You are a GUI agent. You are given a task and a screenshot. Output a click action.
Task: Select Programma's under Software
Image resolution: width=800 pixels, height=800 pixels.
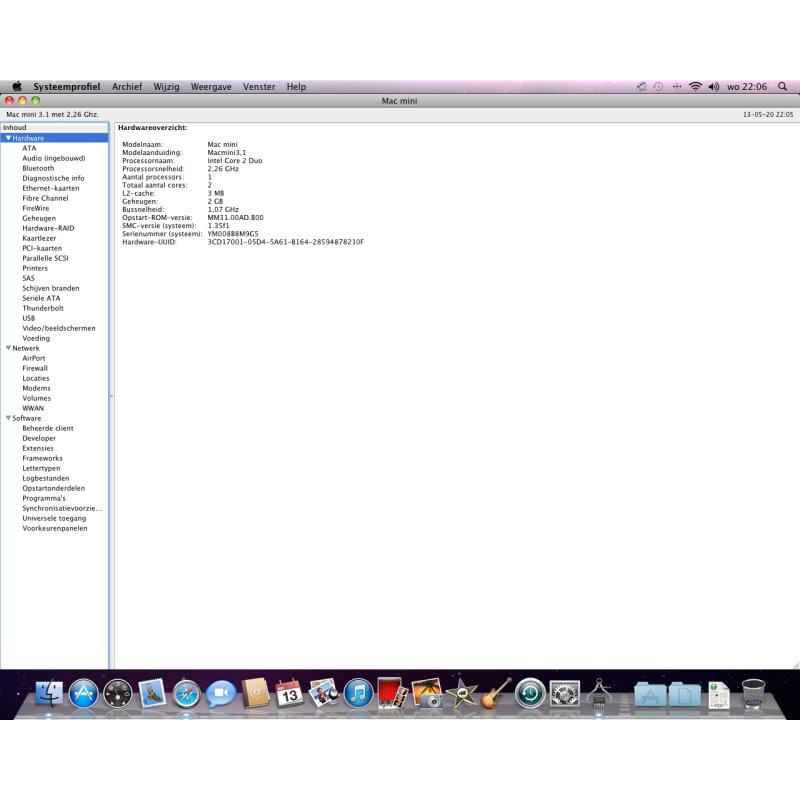coord(44,498)
